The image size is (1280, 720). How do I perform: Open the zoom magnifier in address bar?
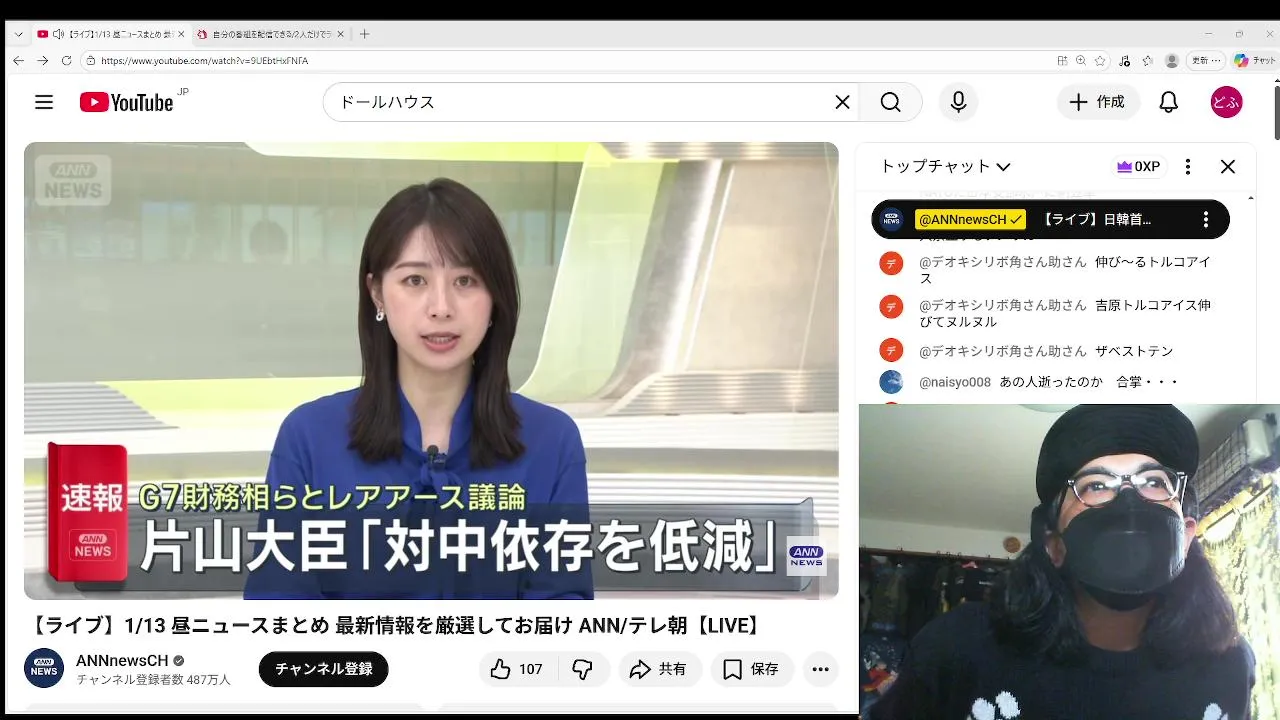click(1081, 61)
